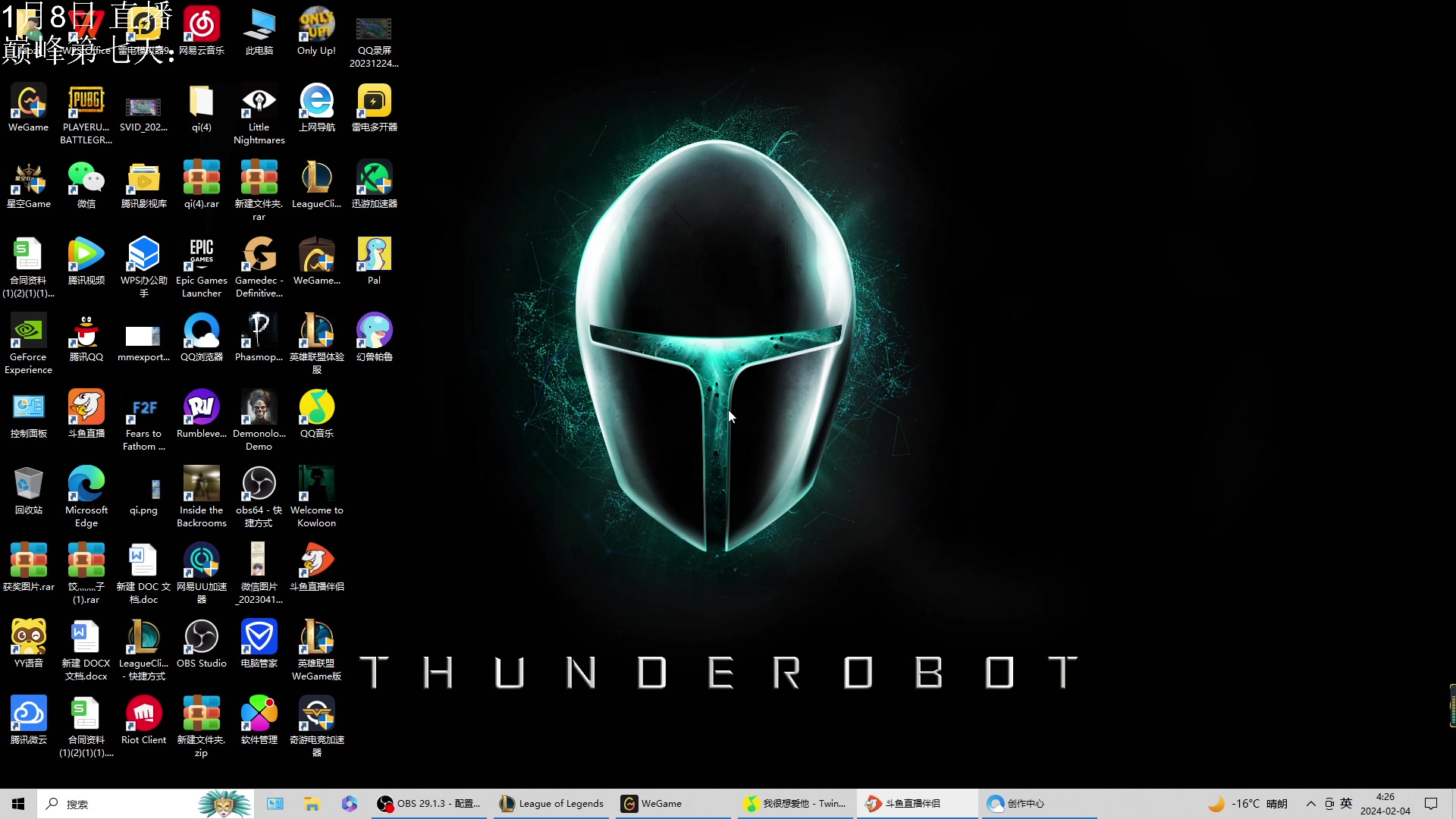Open 获奖图片.rar archive
This screenshot has height=819, width=1456.
coord(29,568)
